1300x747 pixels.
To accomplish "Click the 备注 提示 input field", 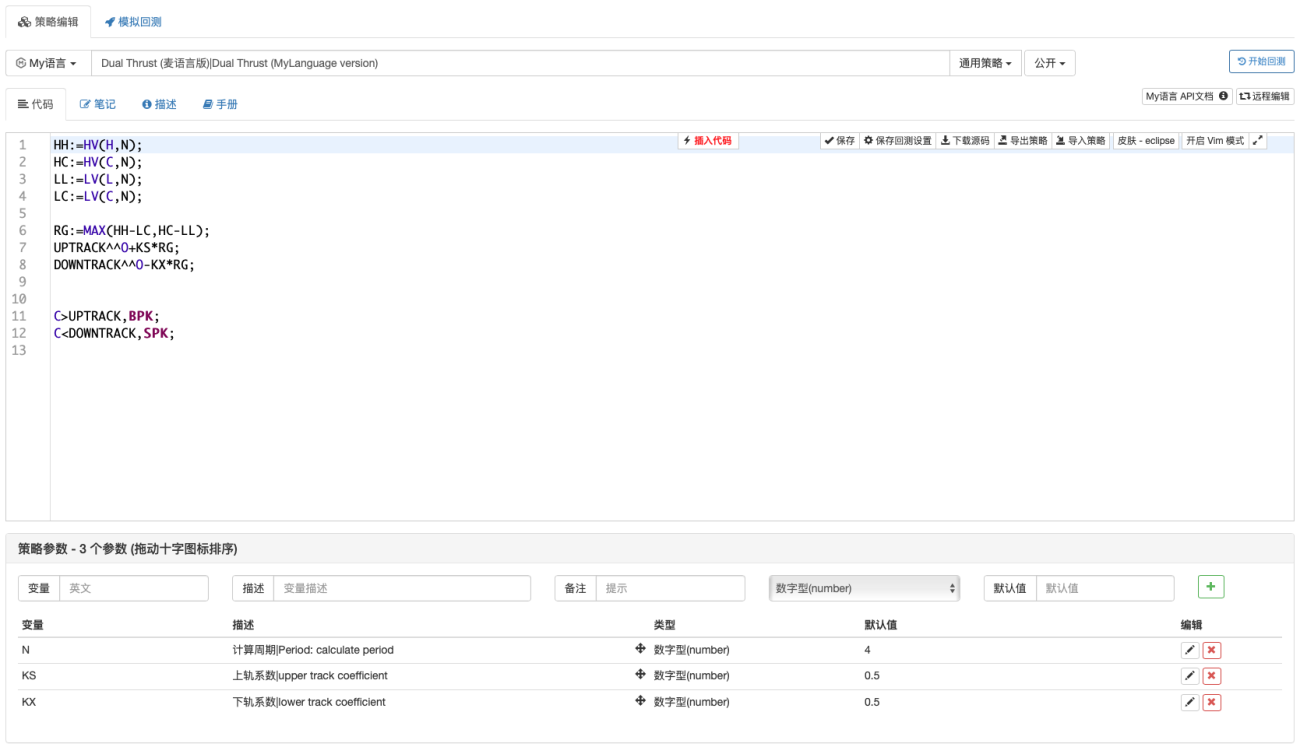I will pos(670,588).
